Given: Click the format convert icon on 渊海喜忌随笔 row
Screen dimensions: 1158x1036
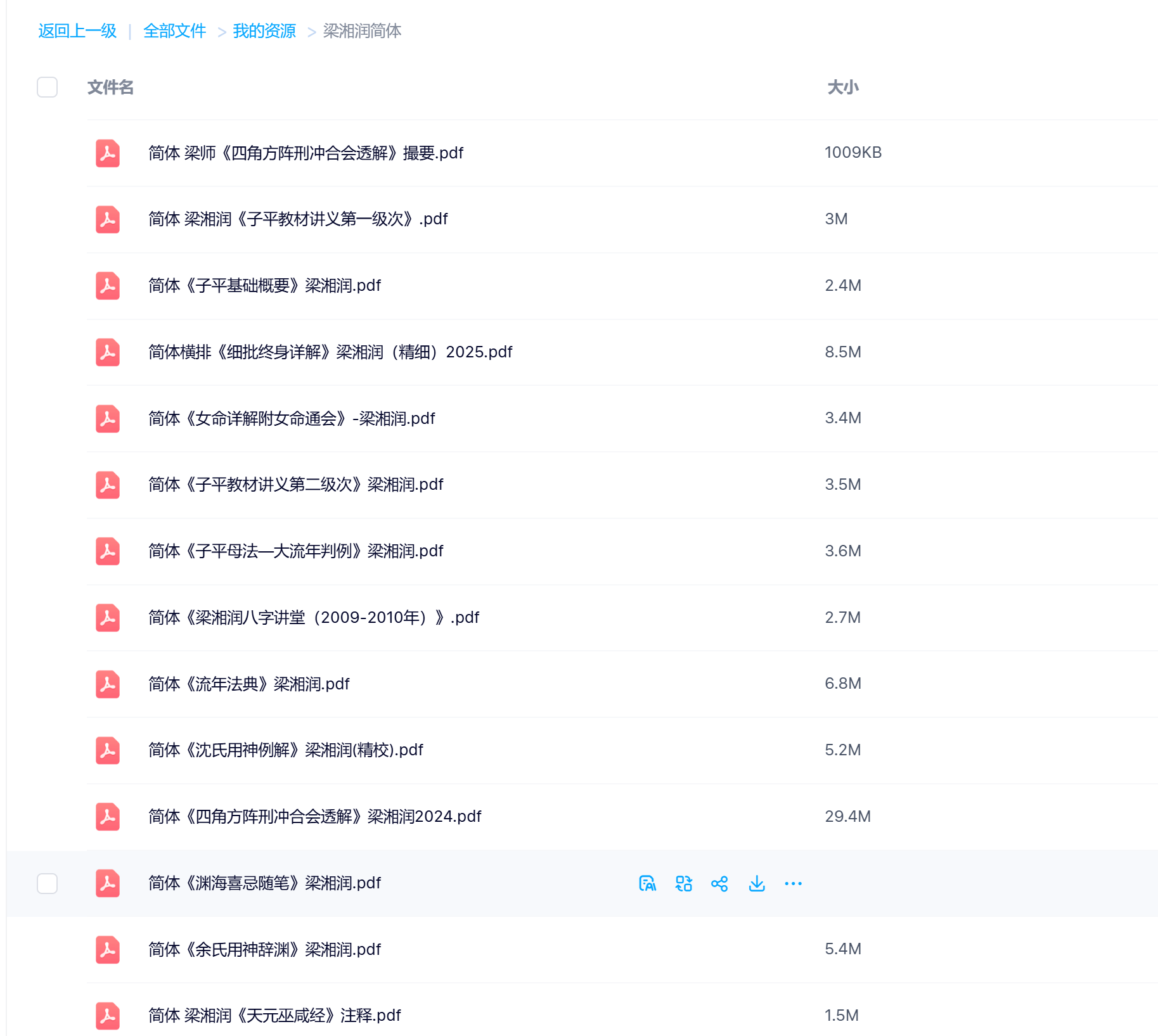Looking at the screenshot, I should (x=683, y=883).
